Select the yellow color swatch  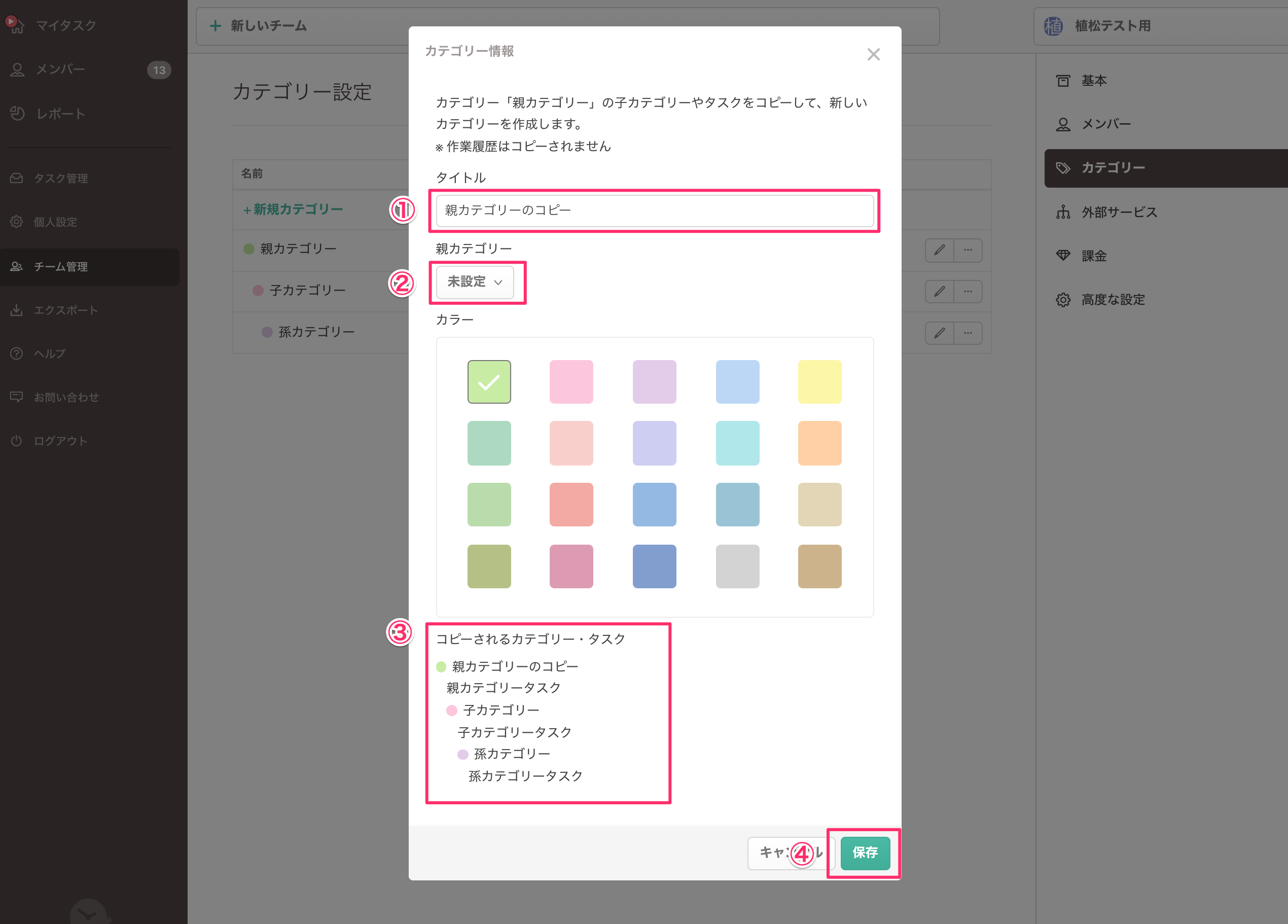[819, 382]
